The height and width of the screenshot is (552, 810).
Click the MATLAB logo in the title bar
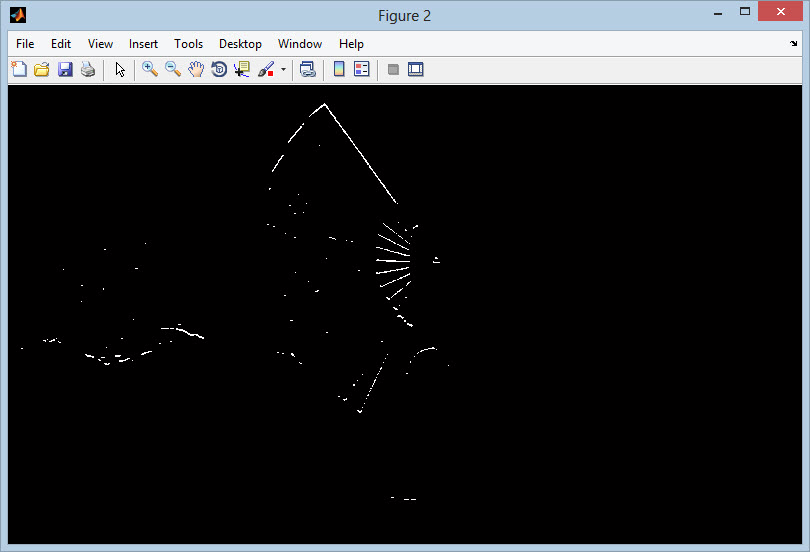18,15
